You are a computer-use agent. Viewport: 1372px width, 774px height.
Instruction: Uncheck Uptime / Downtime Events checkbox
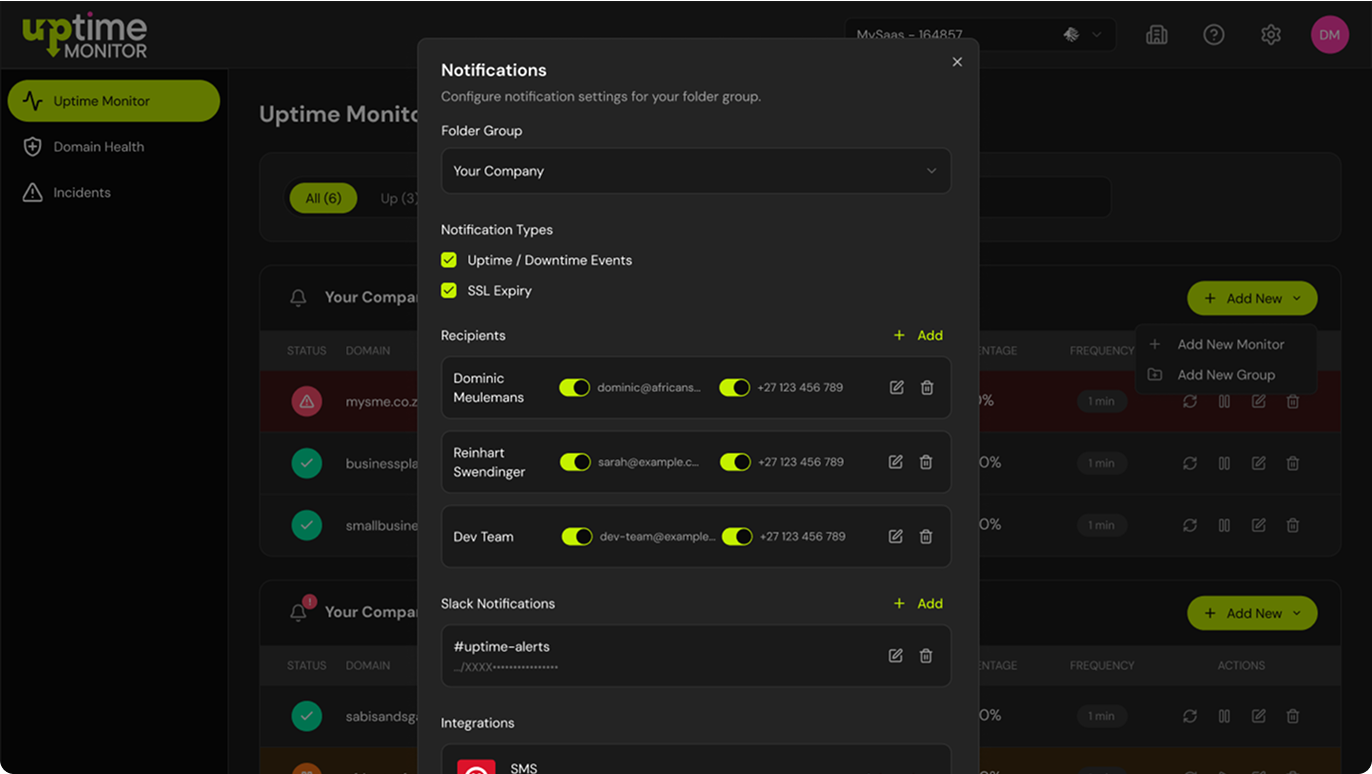(x=449, y=260)
